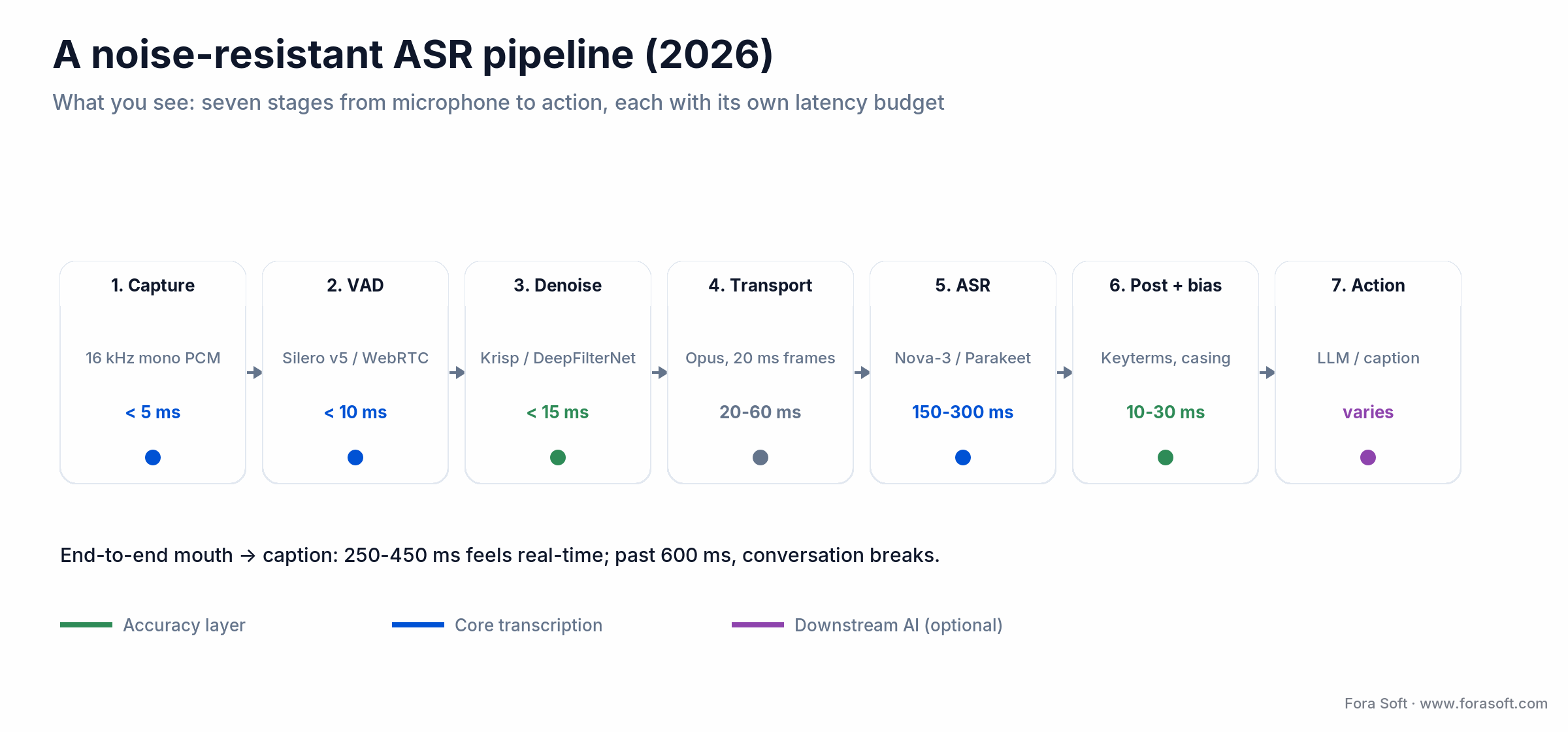1568x732 pixels.
Task: Click the green dot in the Denoise card
Action: (558, 457)
